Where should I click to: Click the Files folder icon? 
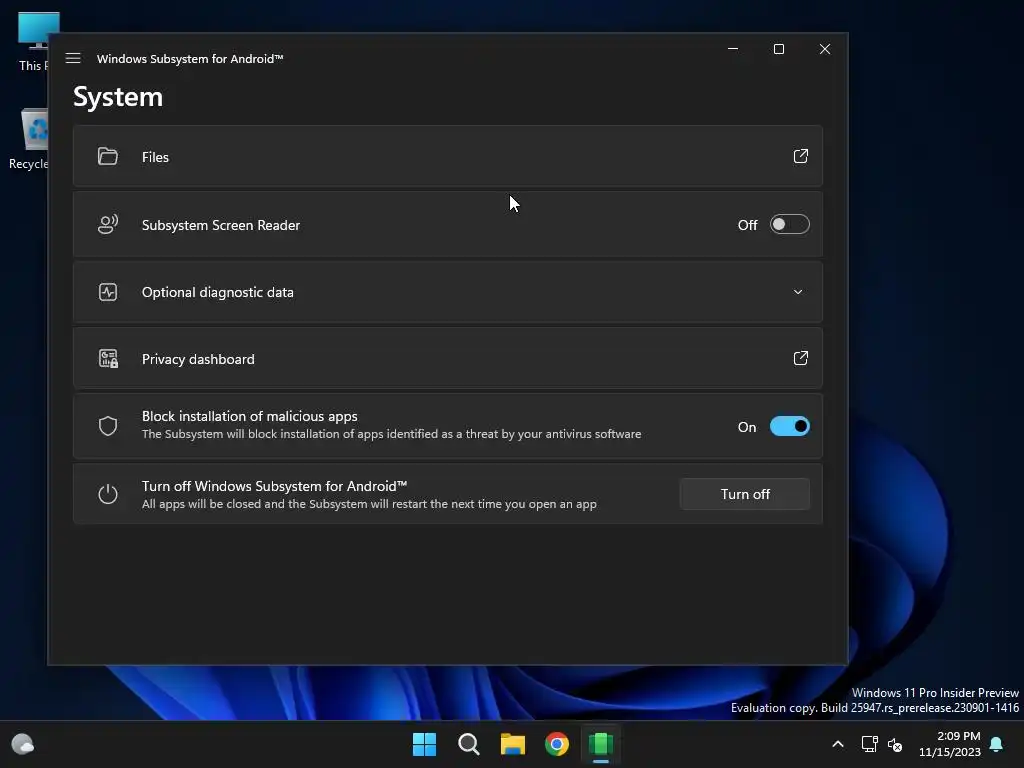[x=108, y=156]
